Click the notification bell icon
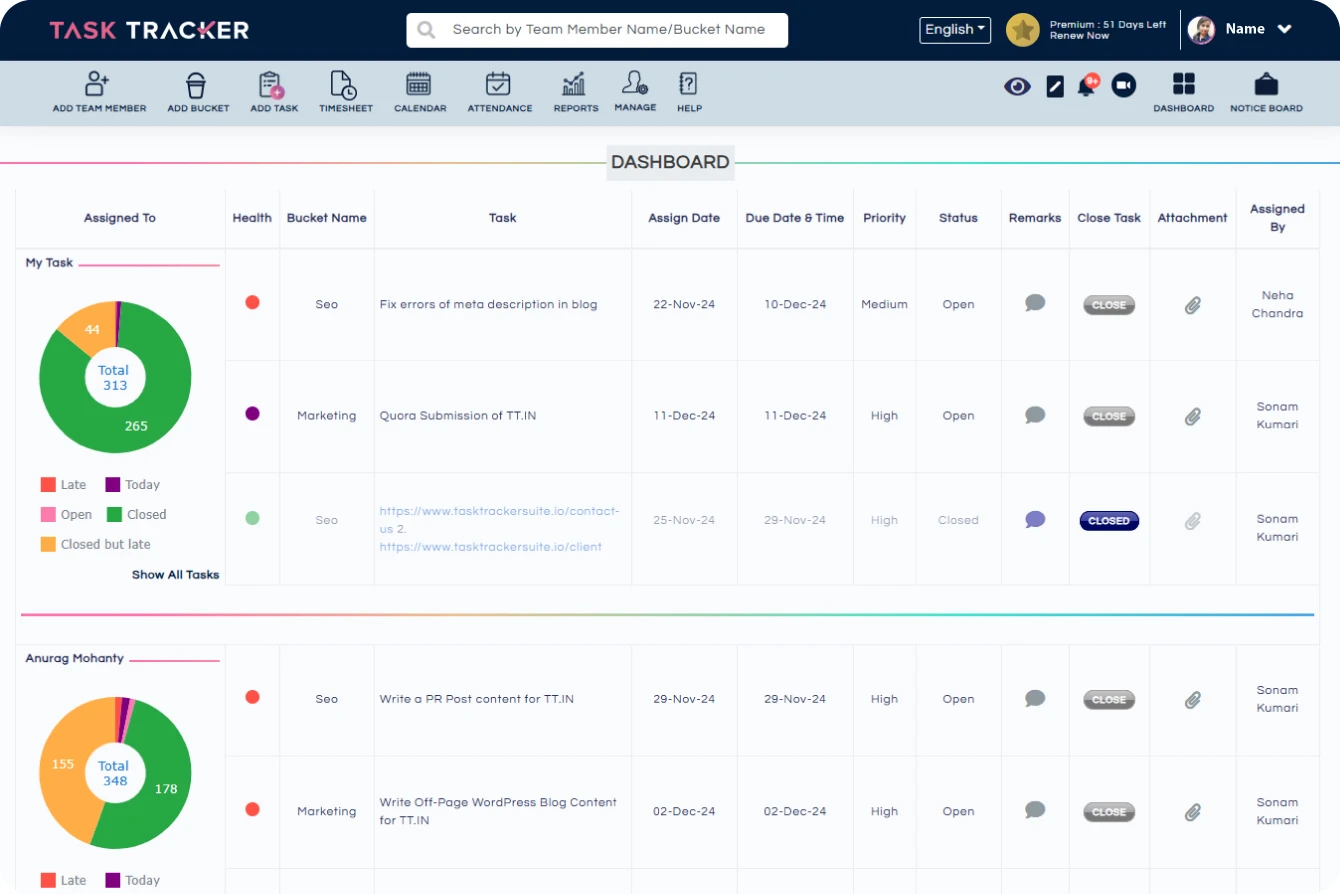This screenshot has width=1340, height=894. point(1086,86)
